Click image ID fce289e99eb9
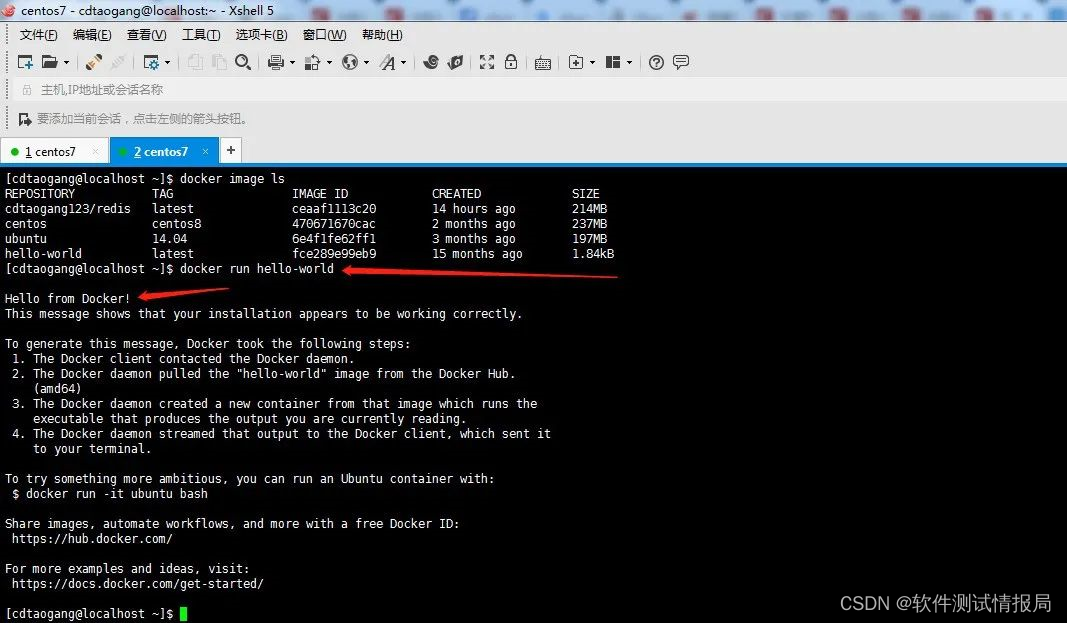Viewport: 1067px width, 623px height. pos(334,254)
